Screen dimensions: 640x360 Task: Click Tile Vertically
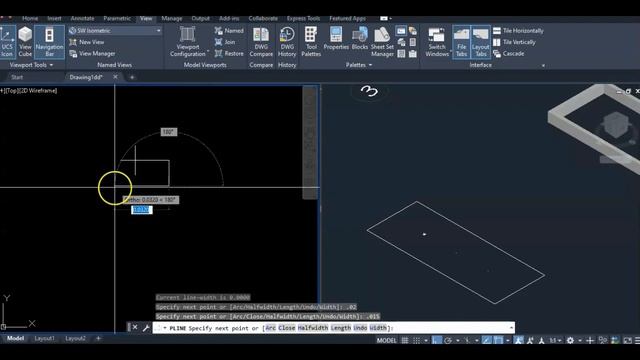514,42
